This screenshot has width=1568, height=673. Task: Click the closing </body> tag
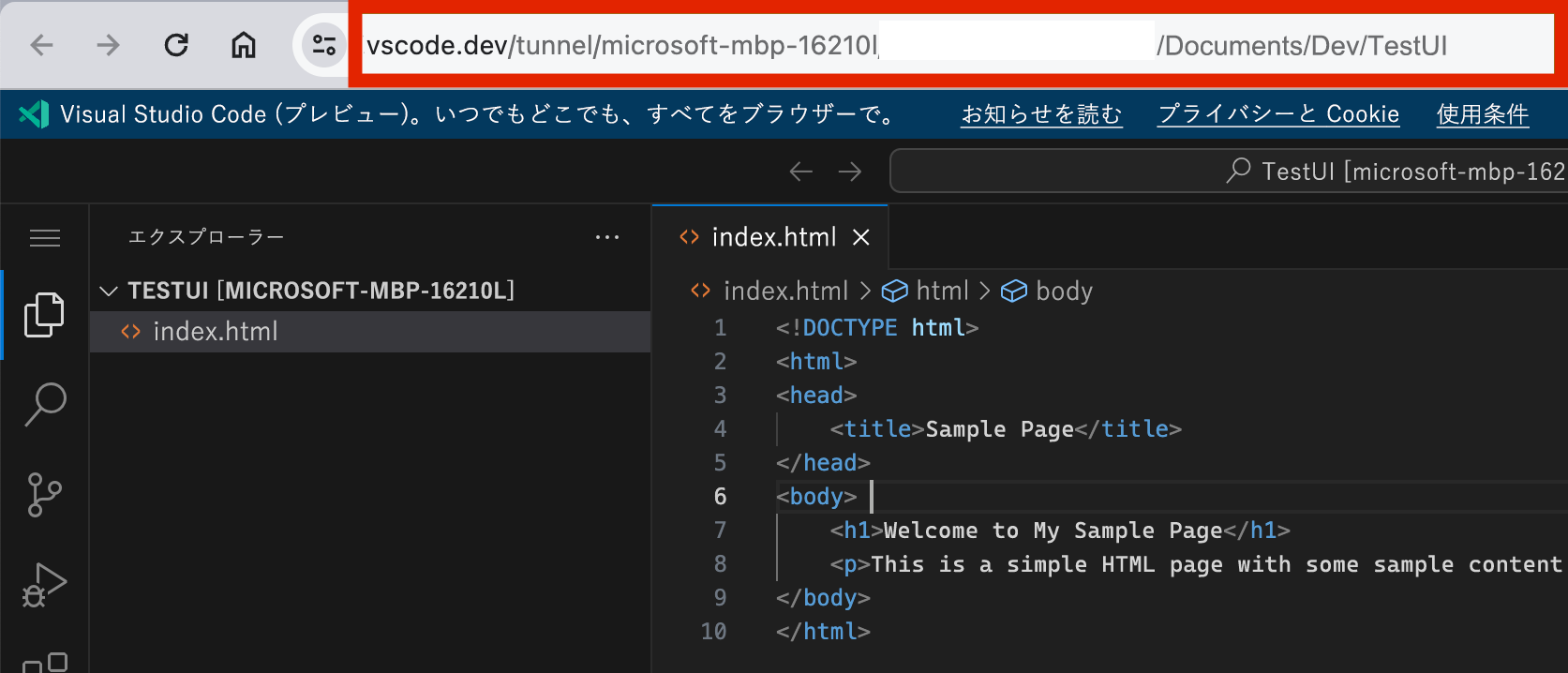coord(823,598)
